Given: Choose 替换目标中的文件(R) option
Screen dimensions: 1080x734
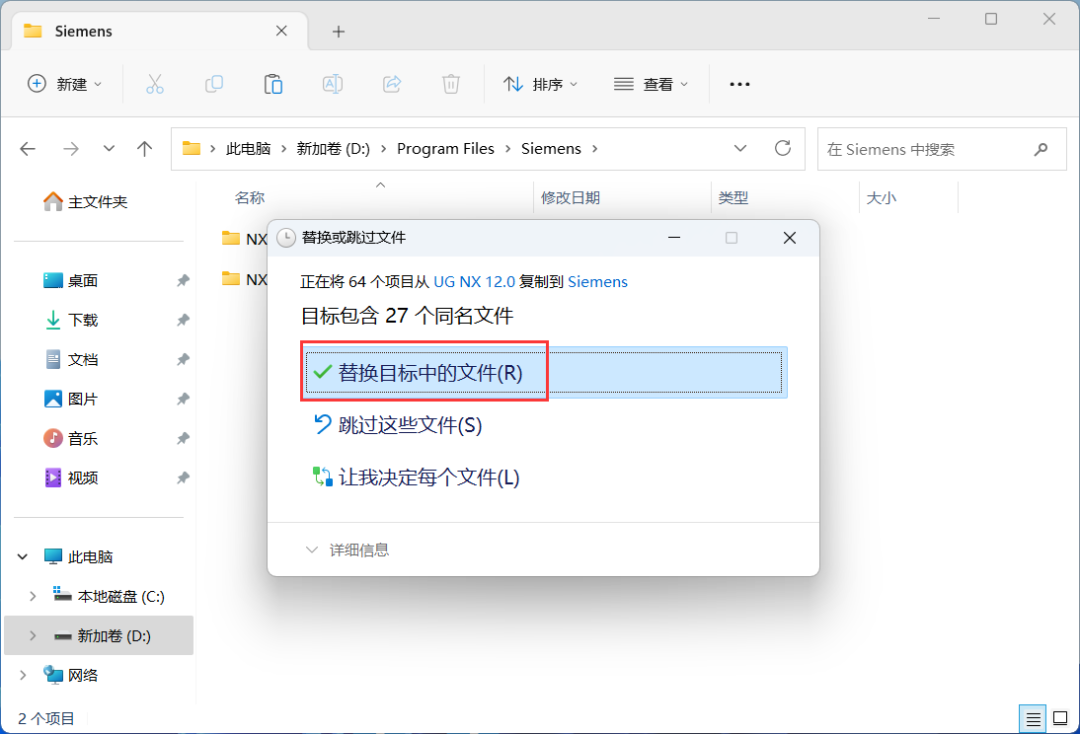Looking at the screenshot, I should tap(544, 373).
